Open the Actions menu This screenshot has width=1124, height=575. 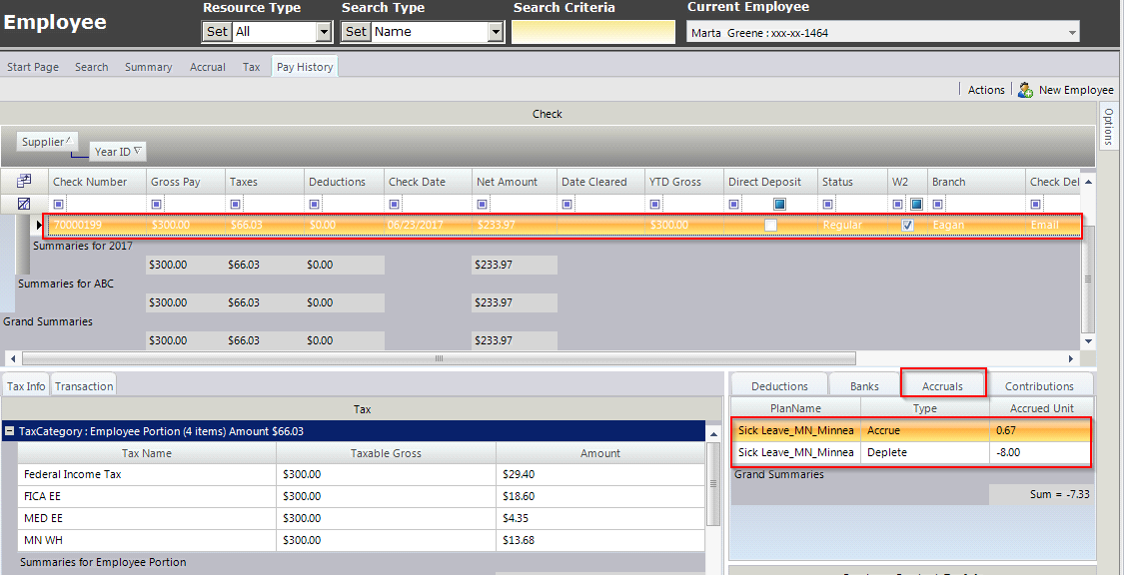tap(986, 90)
